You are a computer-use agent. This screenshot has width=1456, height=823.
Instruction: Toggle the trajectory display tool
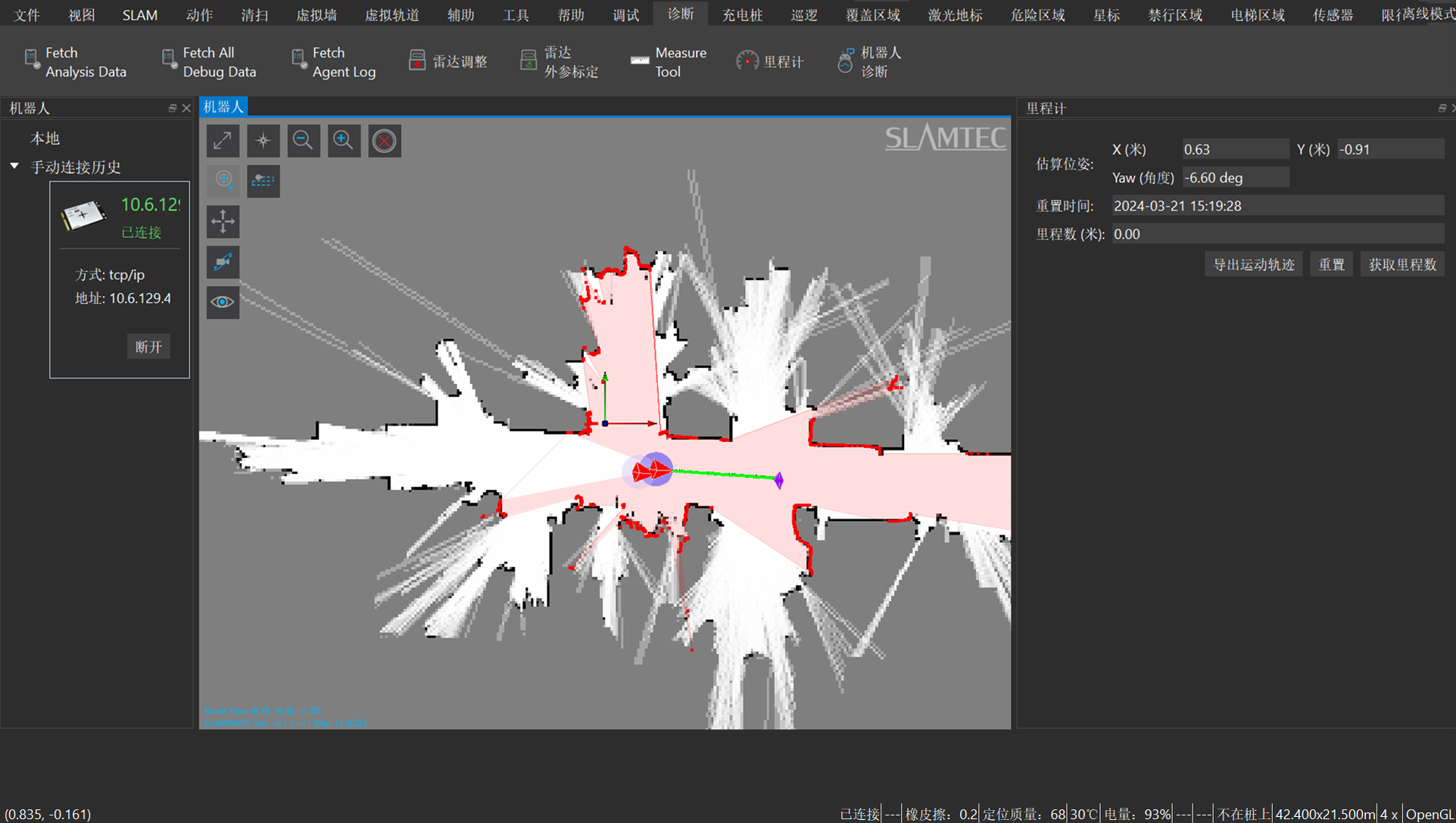(x=263, y=181)
